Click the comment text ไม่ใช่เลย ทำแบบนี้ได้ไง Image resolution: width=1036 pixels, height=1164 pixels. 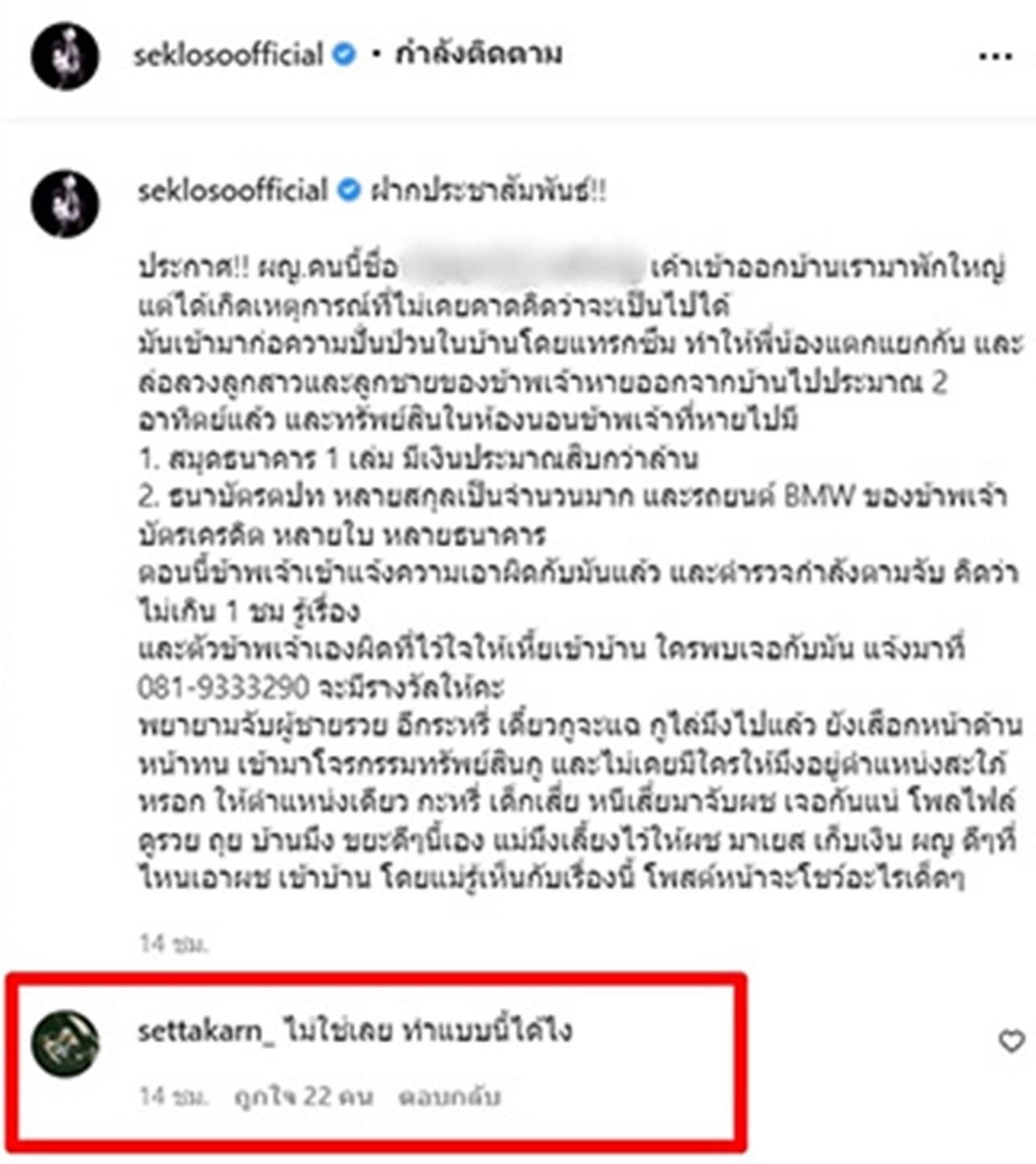(x=428, y=1031)
